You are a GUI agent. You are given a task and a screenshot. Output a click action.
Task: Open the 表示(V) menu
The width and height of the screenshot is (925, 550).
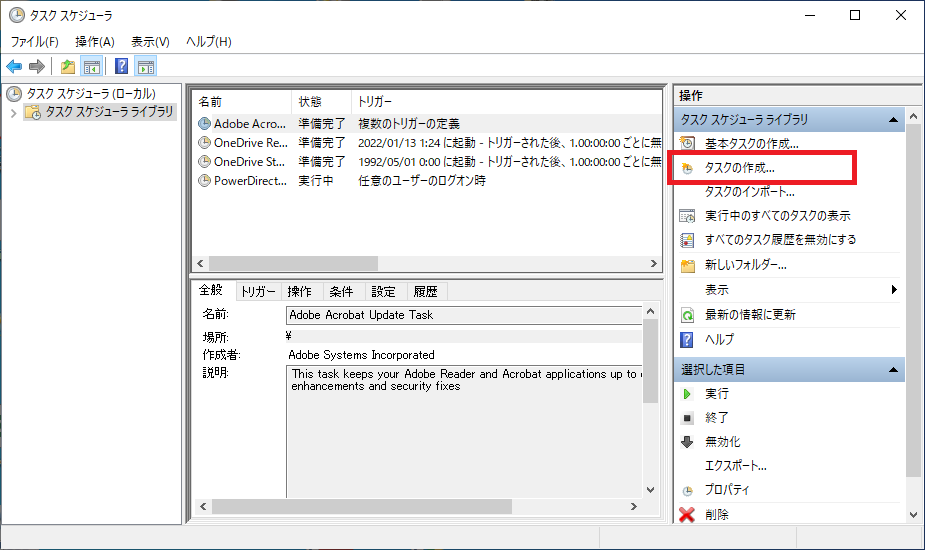150,42
